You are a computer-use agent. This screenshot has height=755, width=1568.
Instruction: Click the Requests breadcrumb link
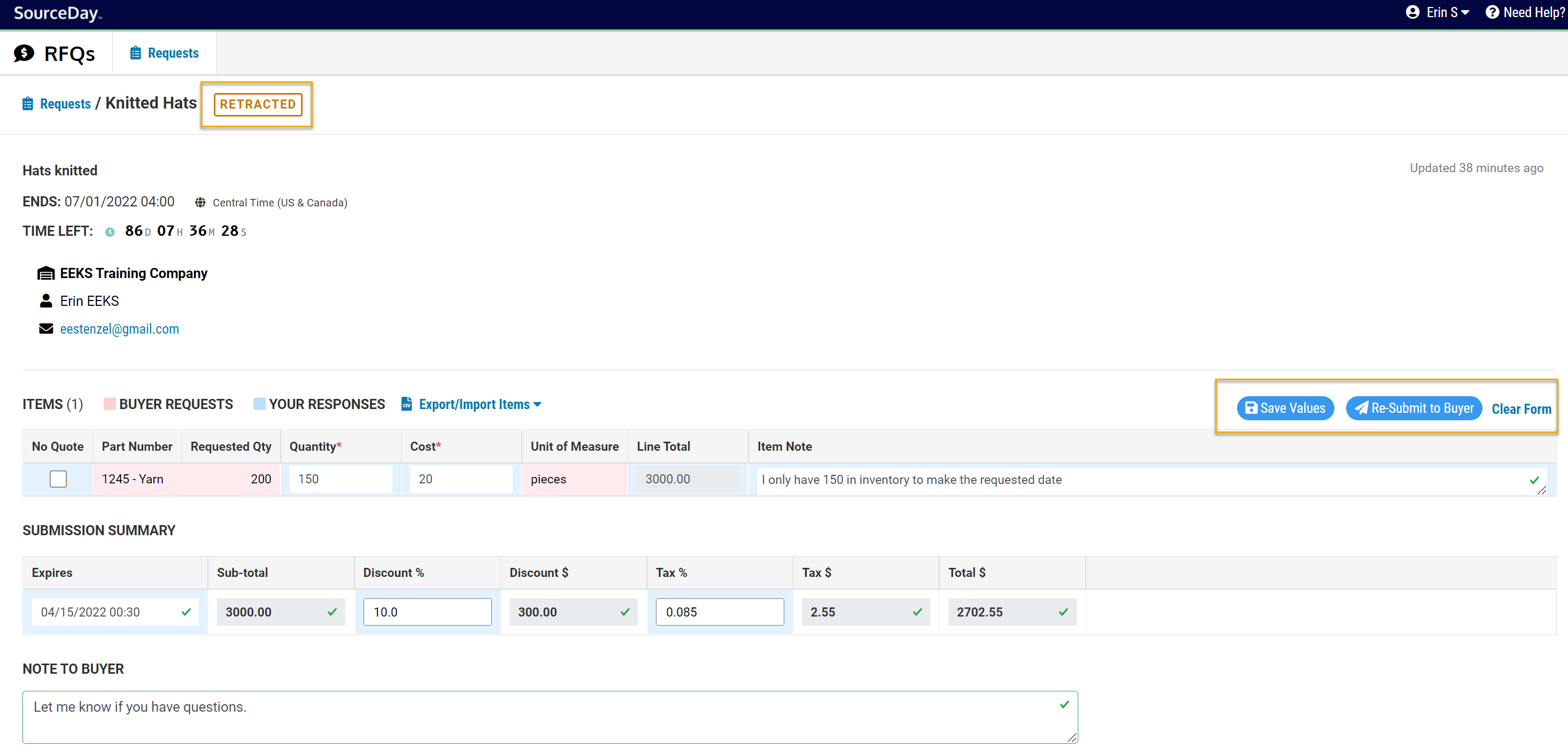pos(65,104)
